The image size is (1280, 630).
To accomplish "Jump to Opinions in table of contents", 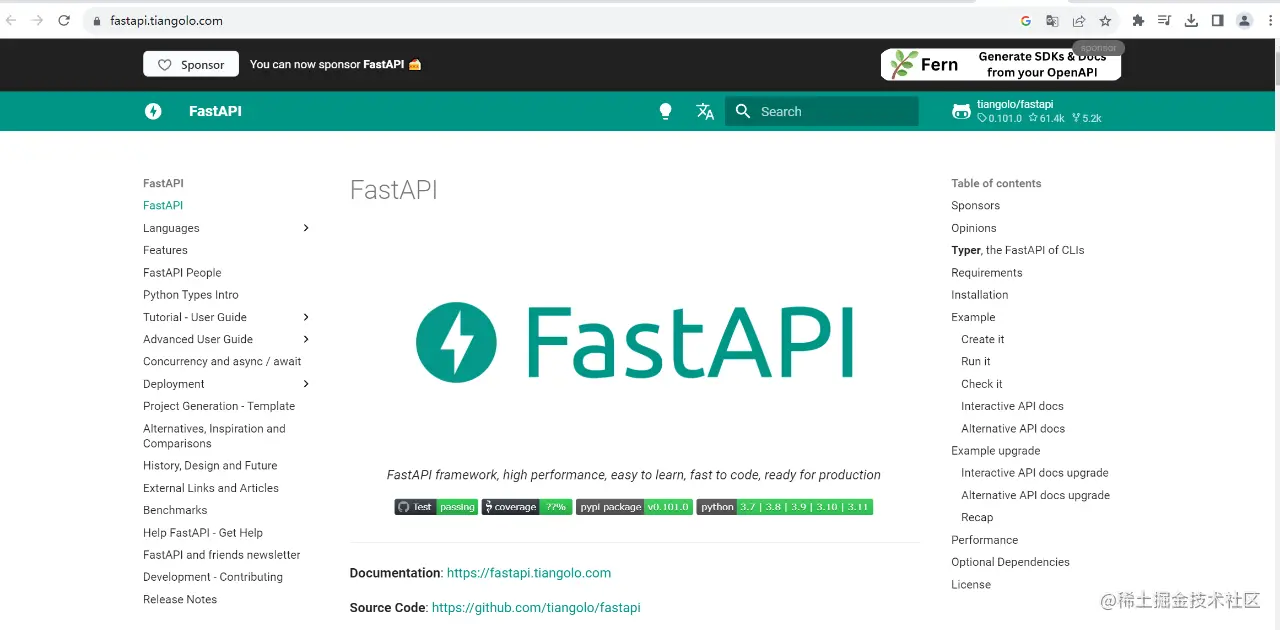I will pos(974,228).
